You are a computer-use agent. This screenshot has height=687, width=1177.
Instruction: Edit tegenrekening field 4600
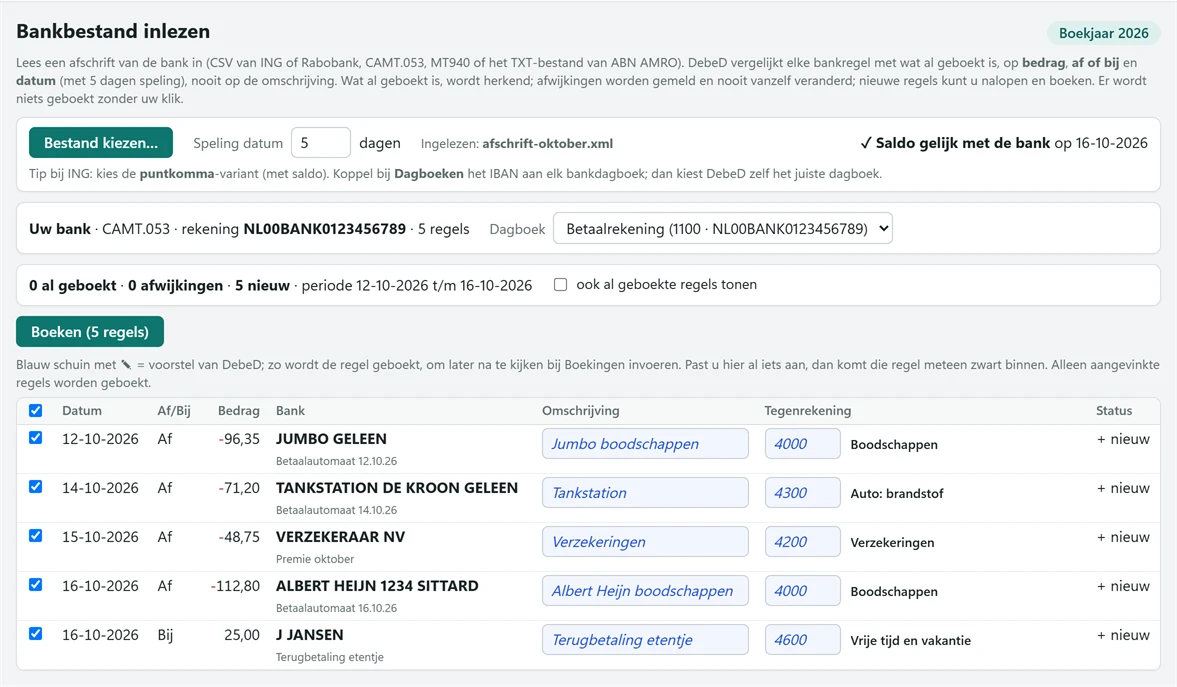[x=802, y=640]
